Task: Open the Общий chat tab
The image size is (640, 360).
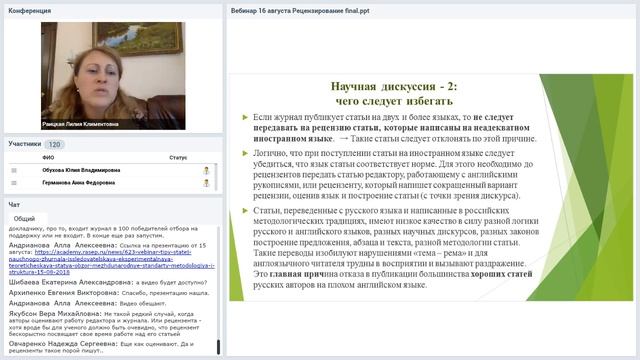Action: [24, 219]
